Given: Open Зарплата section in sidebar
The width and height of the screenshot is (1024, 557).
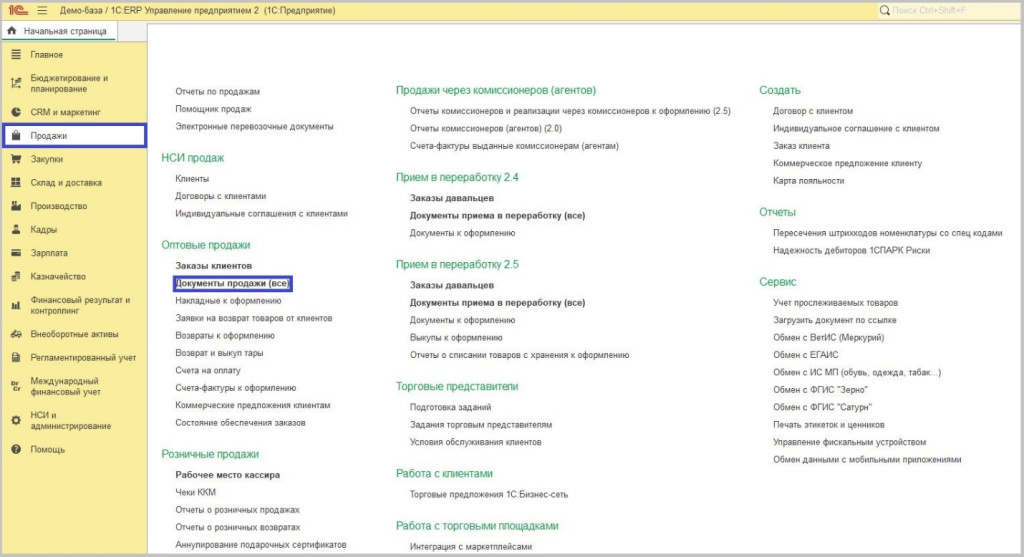Looking at the screenshot, I should [x=49, y=253].
